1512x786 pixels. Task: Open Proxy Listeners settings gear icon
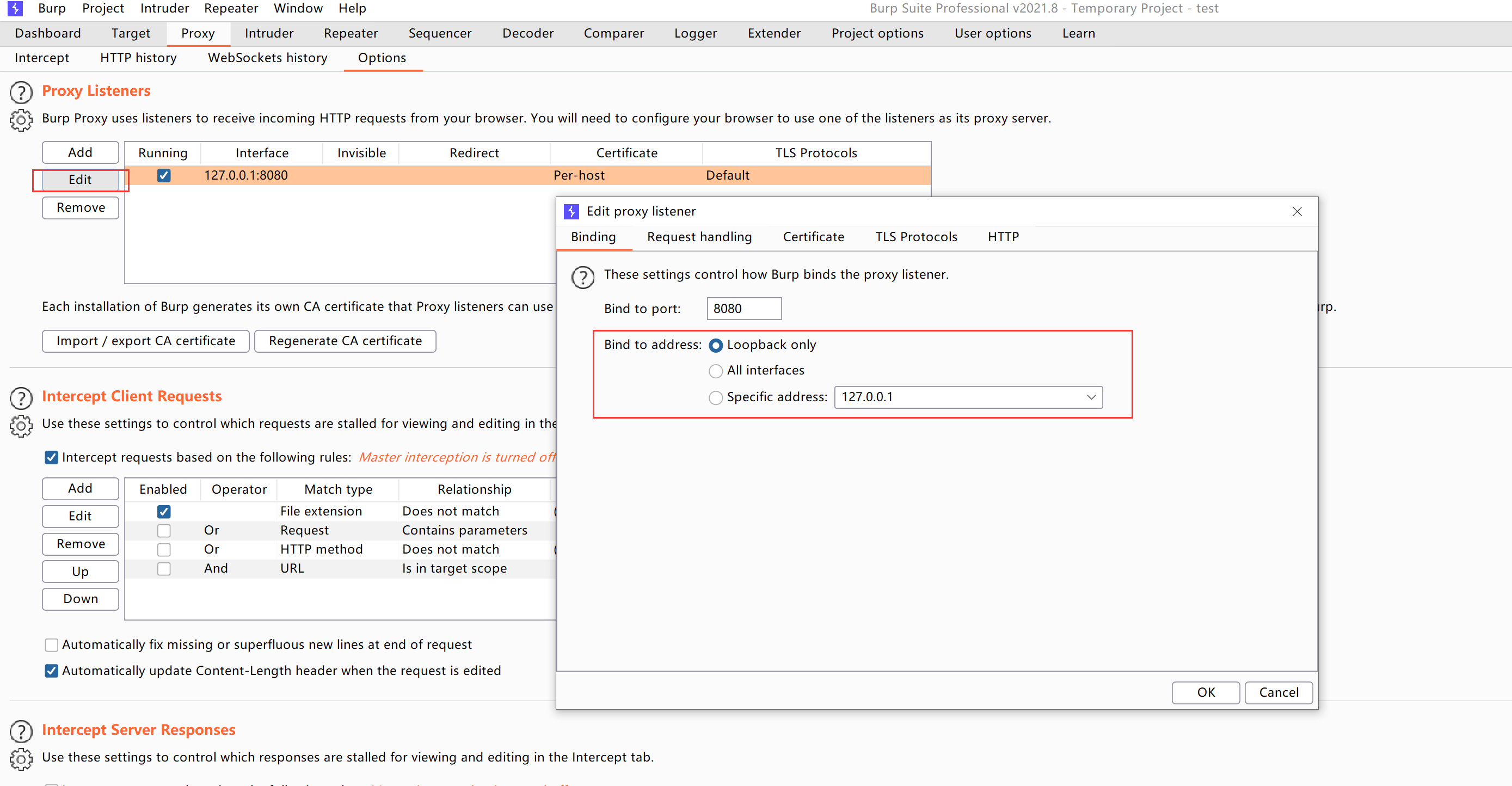(x=21, y=120)
